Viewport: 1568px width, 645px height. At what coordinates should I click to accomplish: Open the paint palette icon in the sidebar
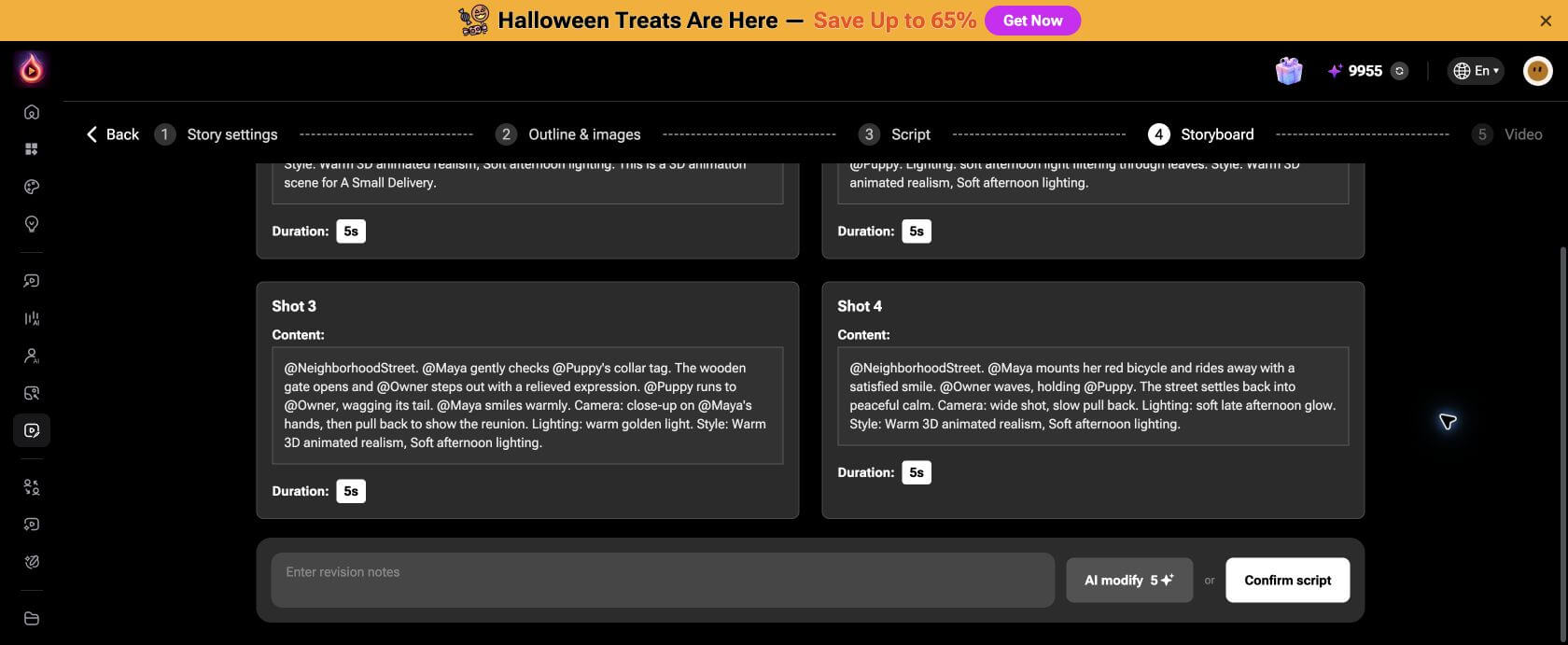32,187
